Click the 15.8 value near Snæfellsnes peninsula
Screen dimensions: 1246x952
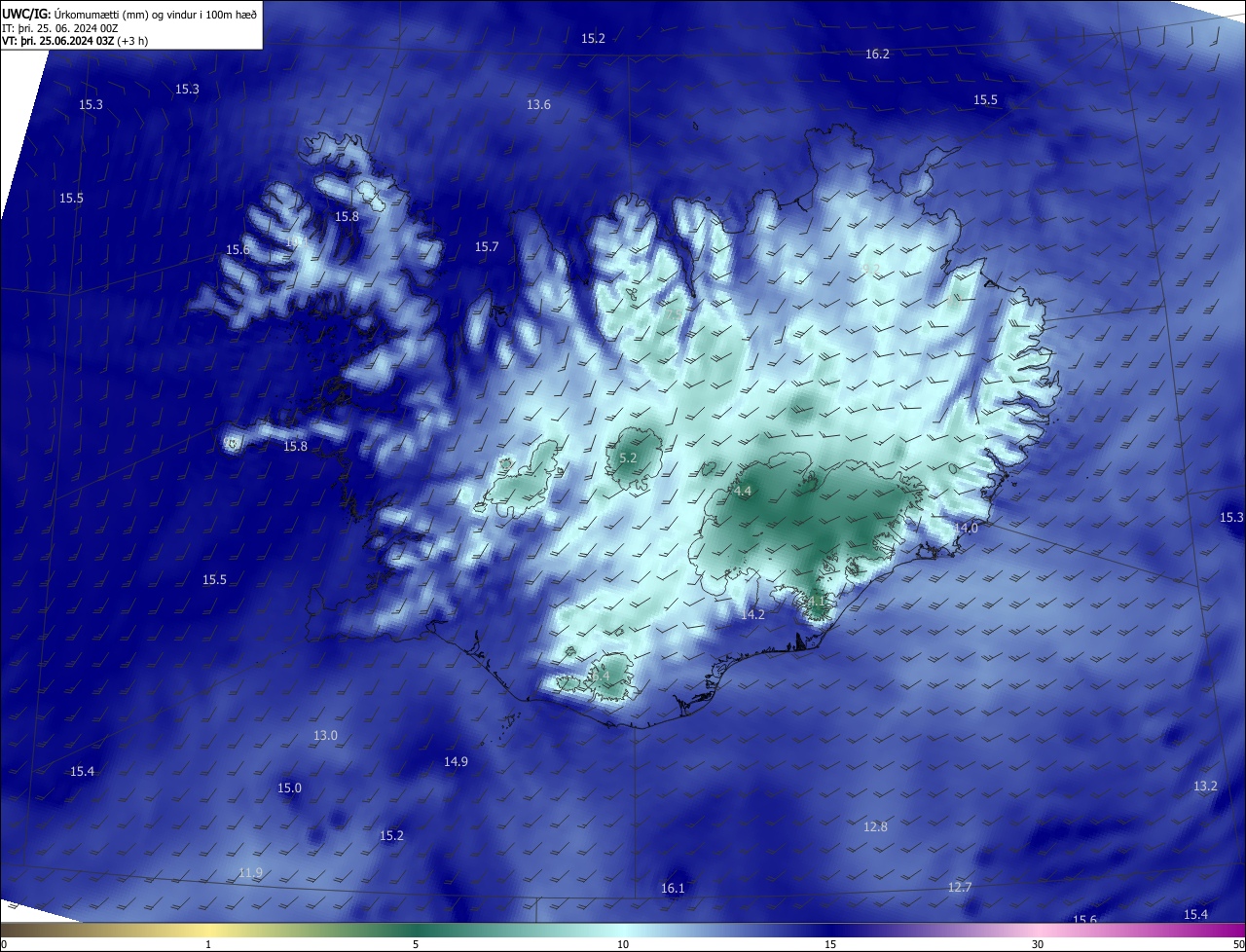coord(295,446)
